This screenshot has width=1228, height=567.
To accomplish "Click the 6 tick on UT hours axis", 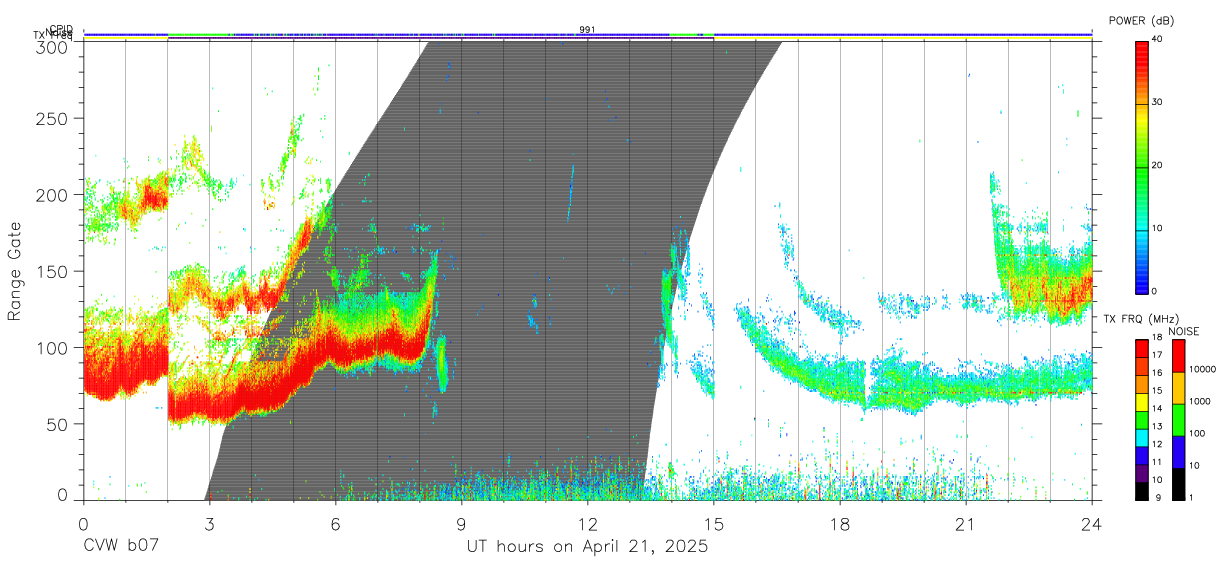I will point(335,523).
